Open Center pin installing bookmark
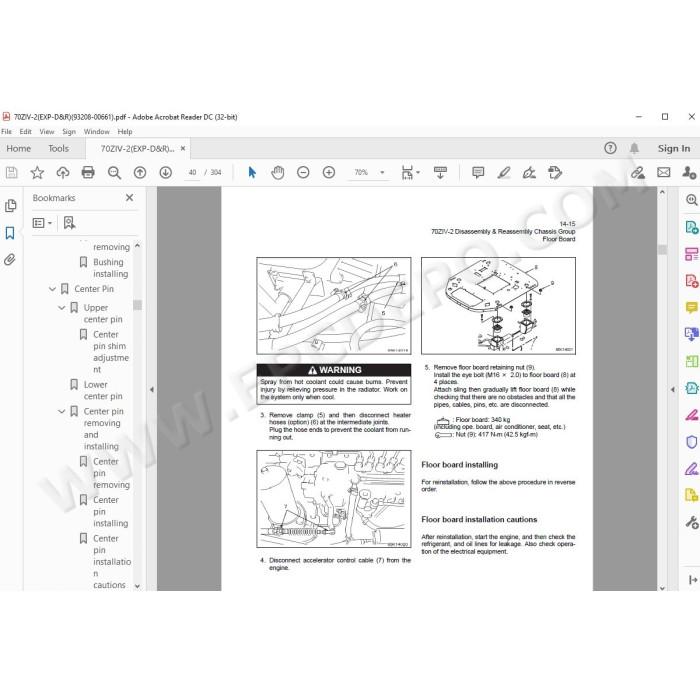The image size is (700, 700). pyautogui.click(x=110, y=512)
